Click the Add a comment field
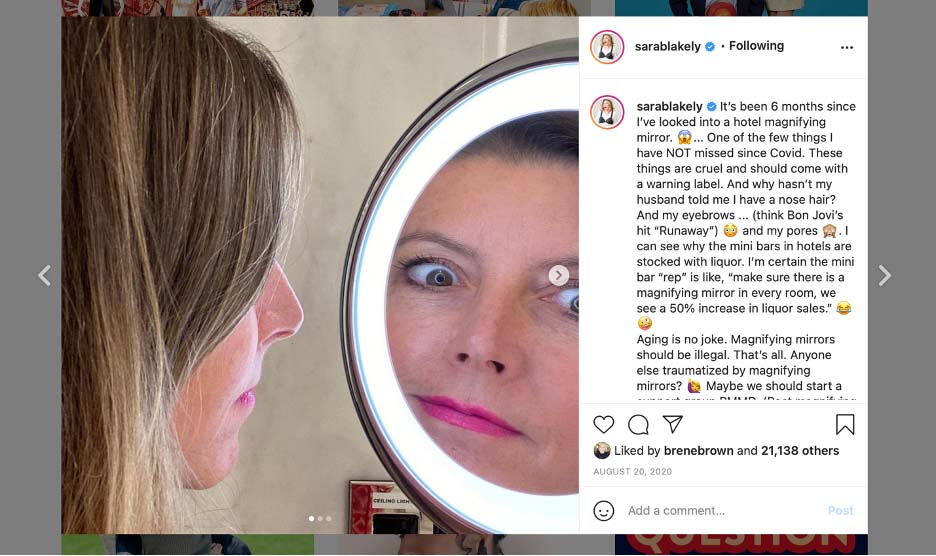The width and height of the screenshot is (936, 556). [x=722, y=510]
